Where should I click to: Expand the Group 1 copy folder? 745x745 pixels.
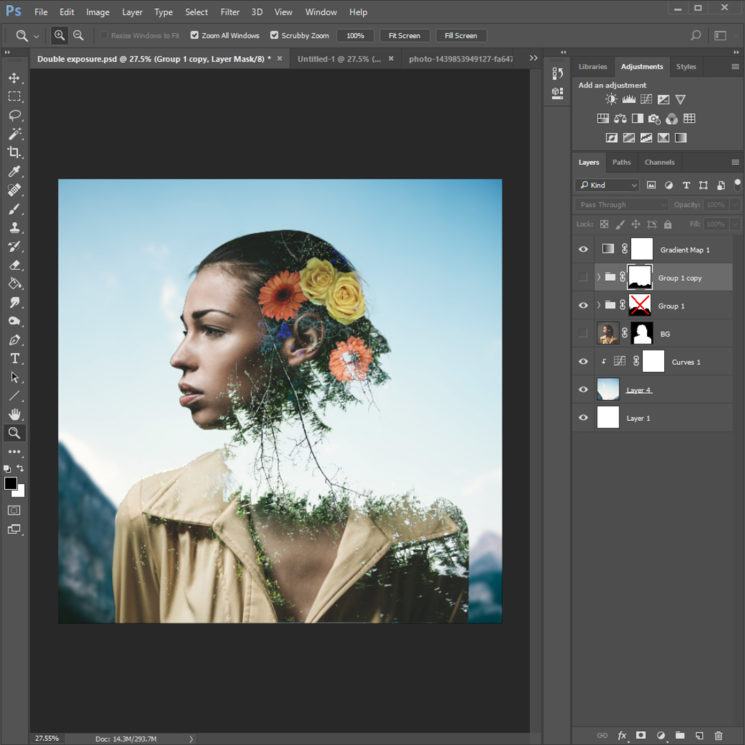click(x=599, y=277)
